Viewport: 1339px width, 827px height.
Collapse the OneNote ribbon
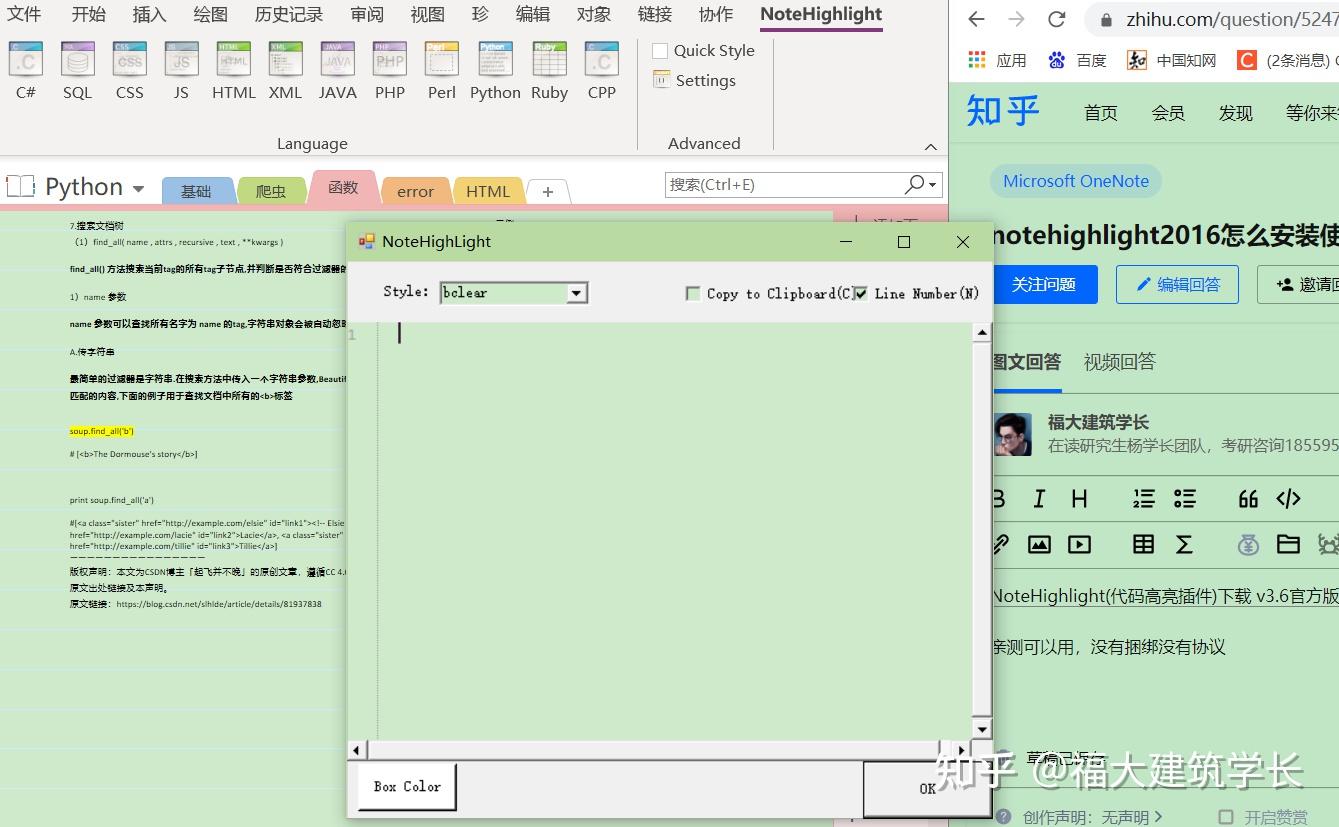click(930, 147)
